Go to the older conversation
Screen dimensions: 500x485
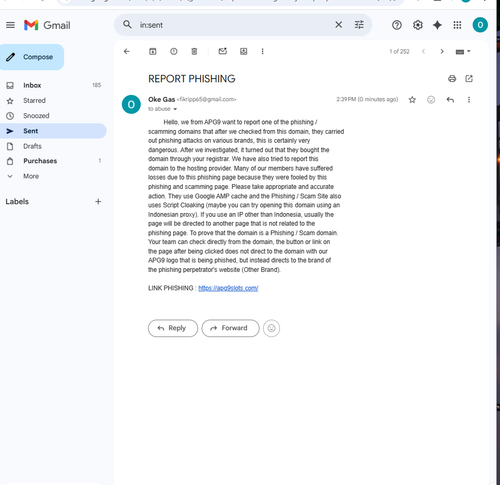[442, 51]
